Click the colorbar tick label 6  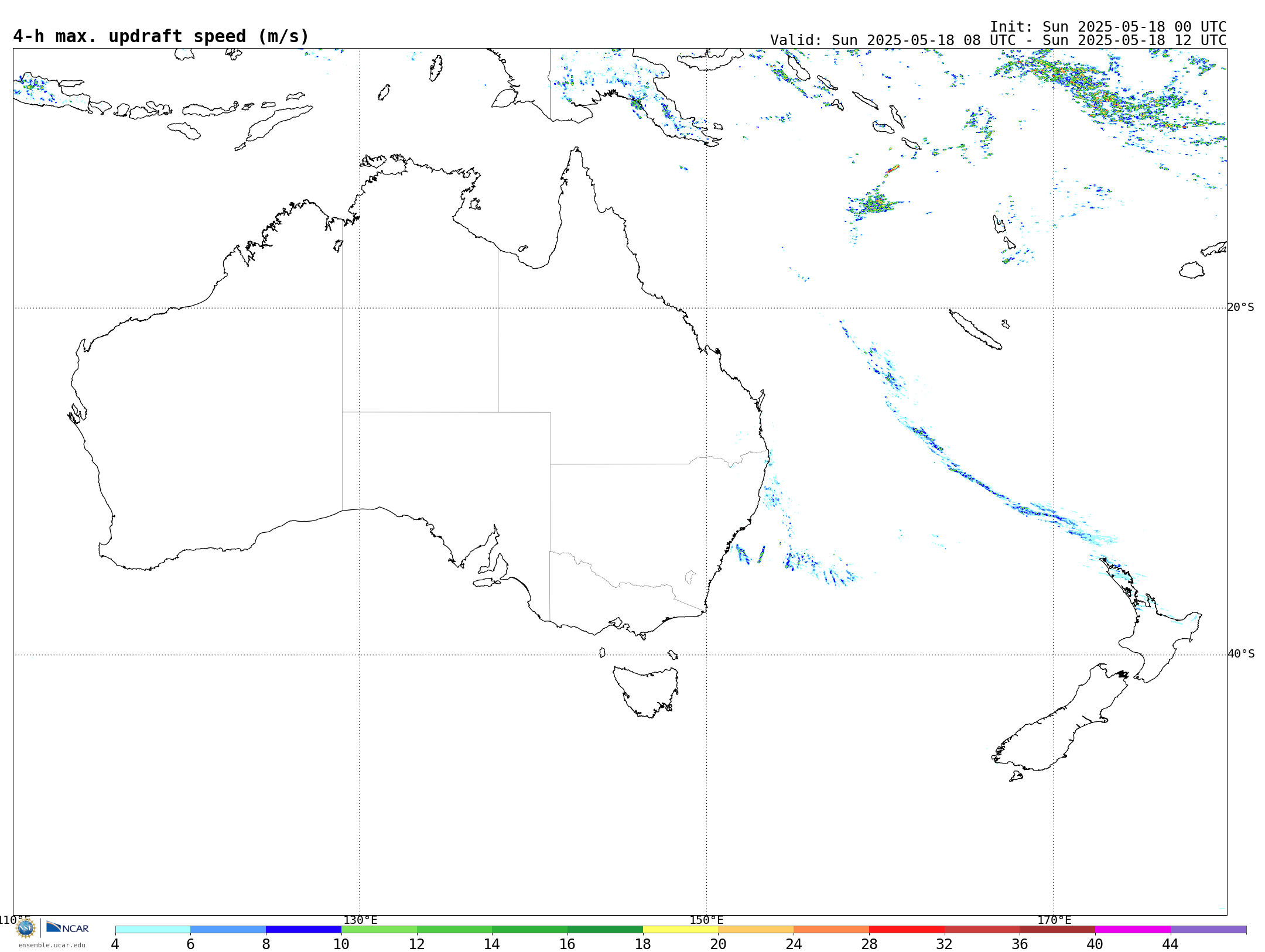(190, 944)
